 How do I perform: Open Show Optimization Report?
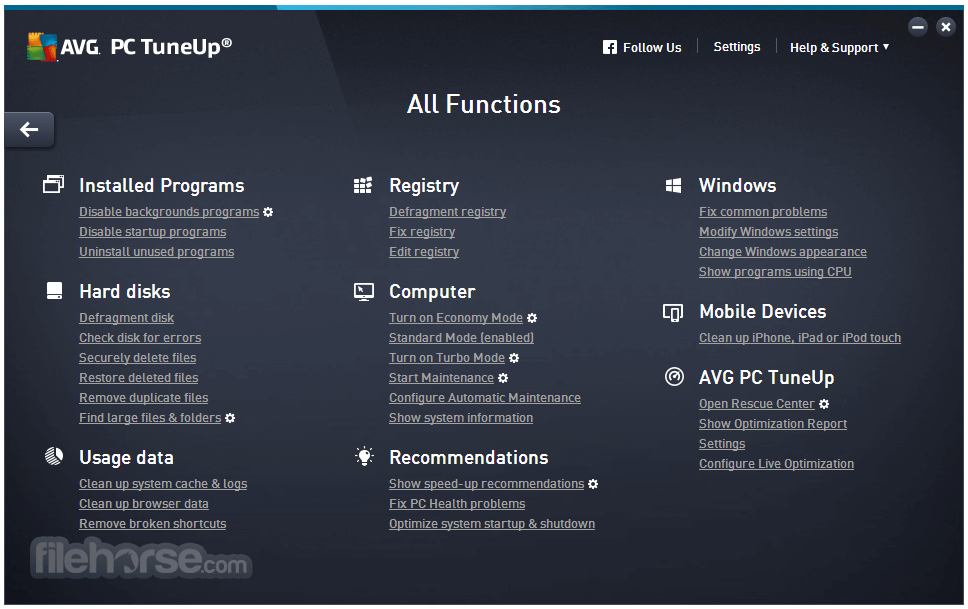tap(773, 424)
